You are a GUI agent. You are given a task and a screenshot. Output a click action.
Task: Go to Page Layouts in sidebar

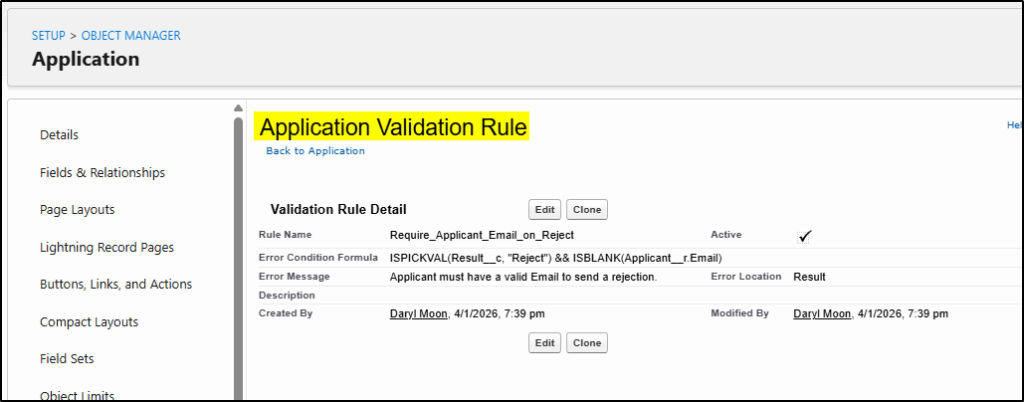coord(77,210)
